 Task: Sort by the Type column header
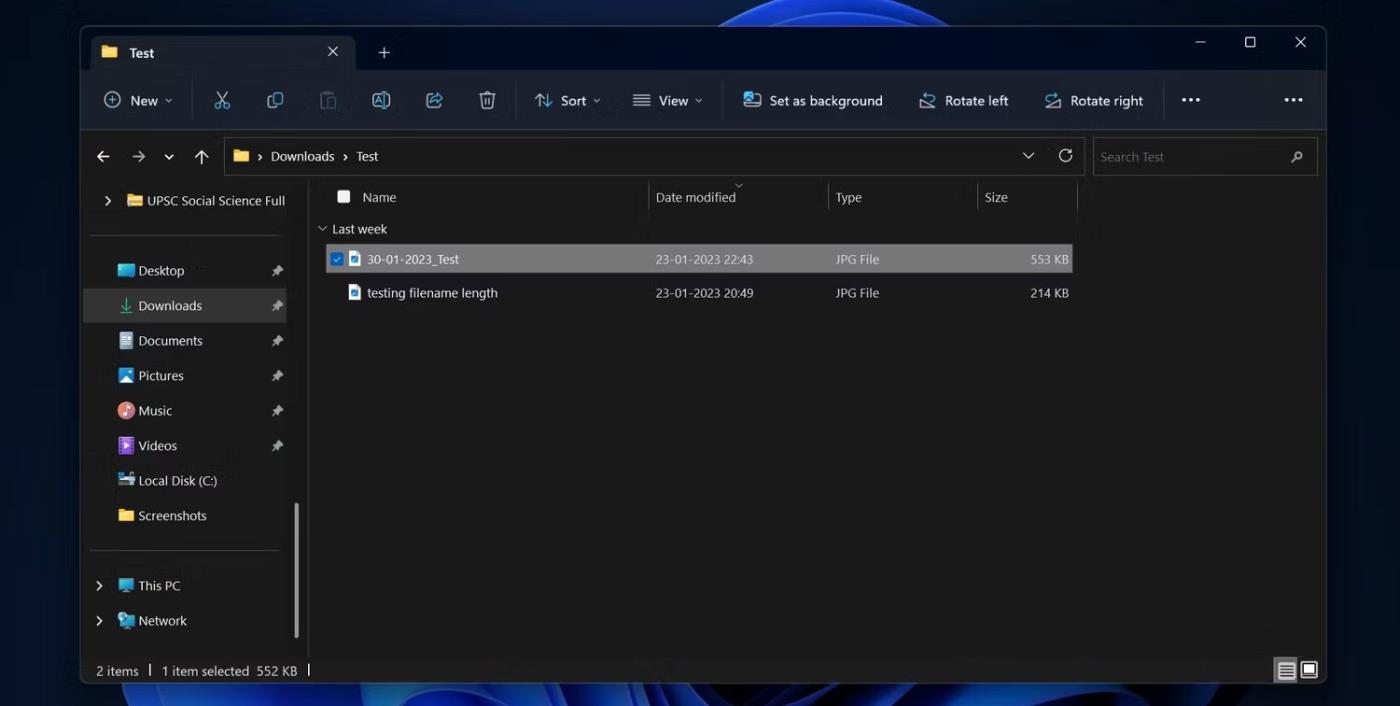(848, 197)
